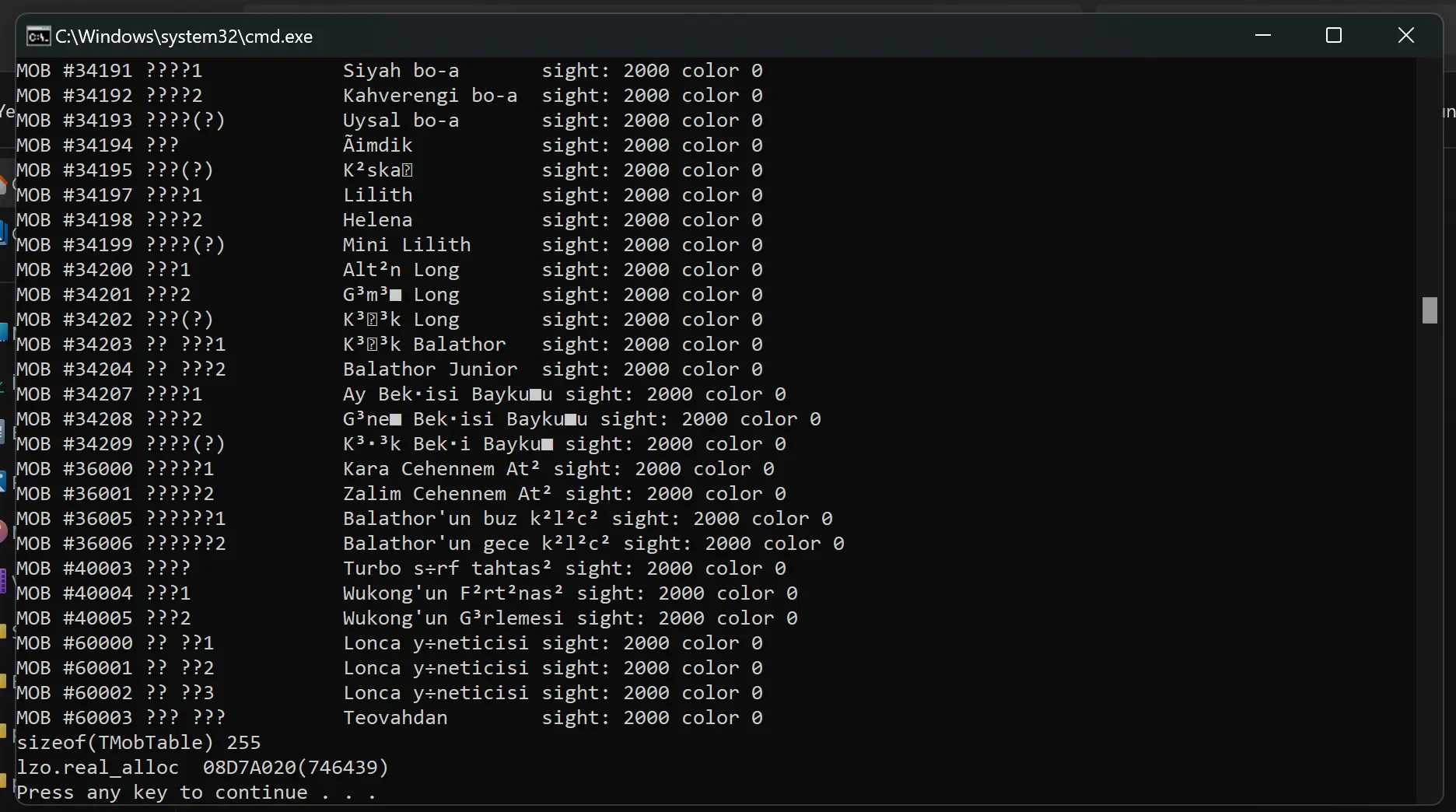1456x812 pixels.
Task: Click the 'Teovahdan' mob name
Action: click(395, 718)
